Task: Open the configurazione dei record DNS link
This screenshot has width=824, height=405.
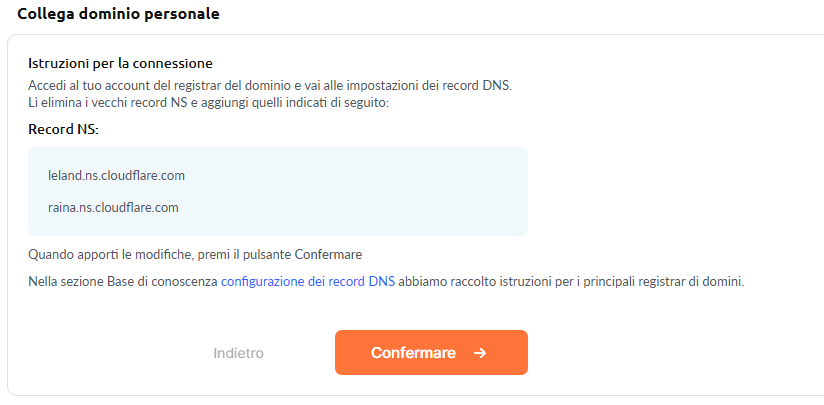Action: 308,282
